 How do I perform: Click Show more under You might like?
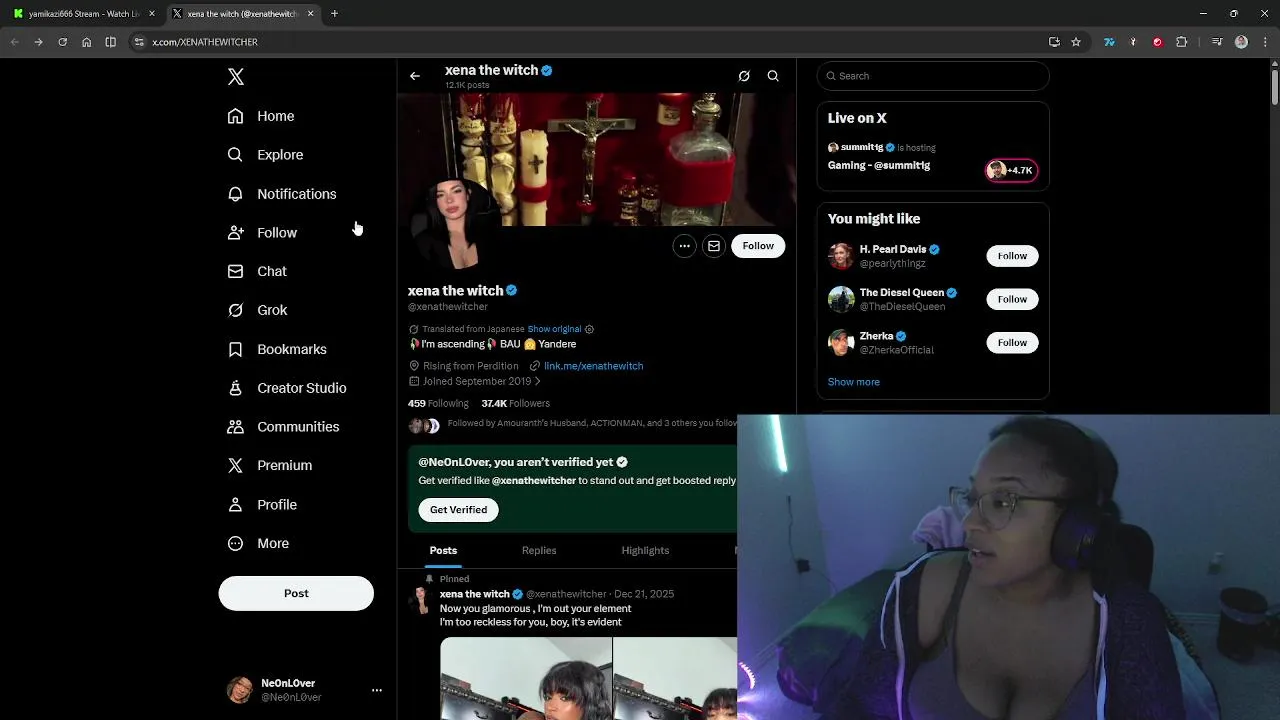[854, 382]
